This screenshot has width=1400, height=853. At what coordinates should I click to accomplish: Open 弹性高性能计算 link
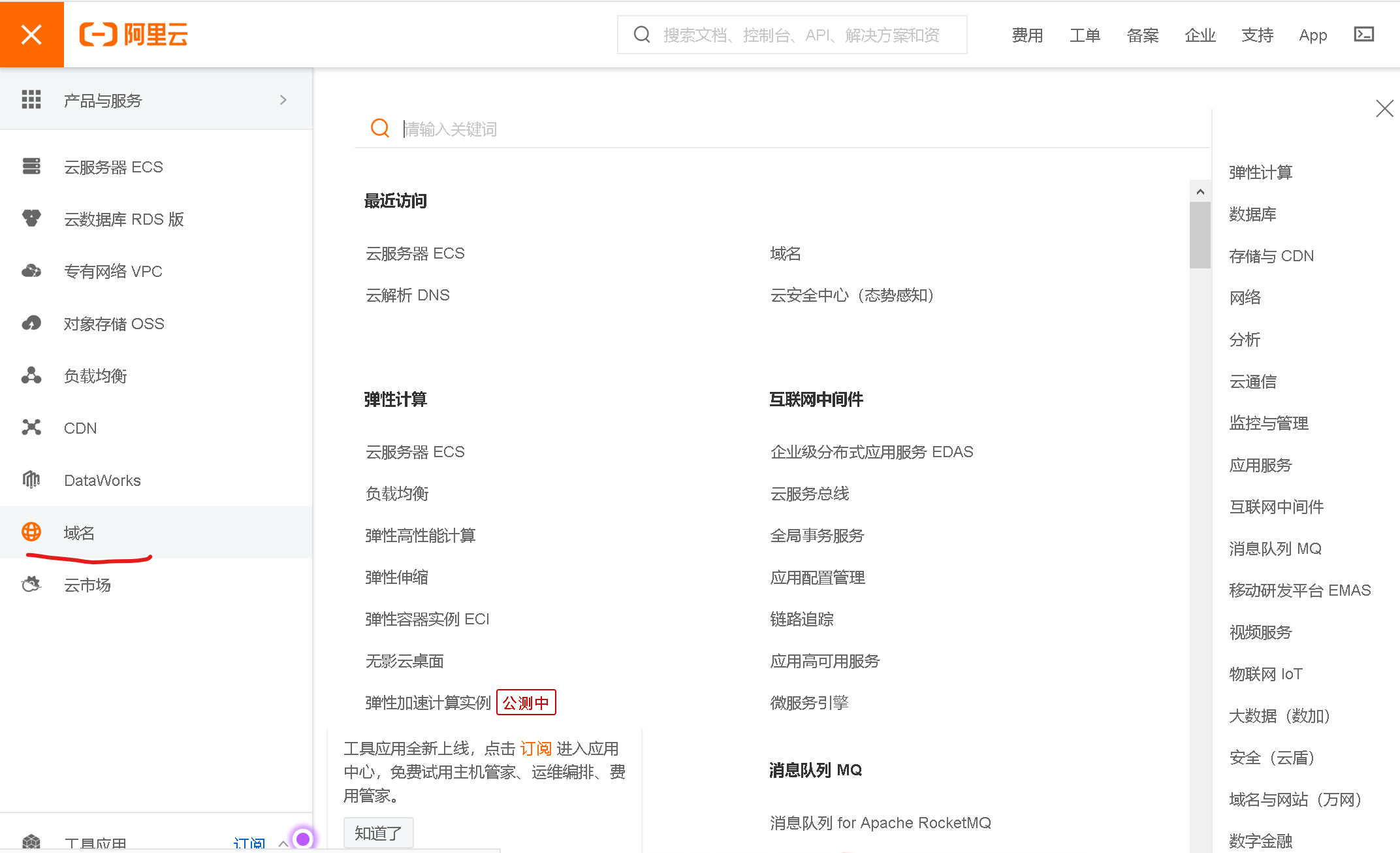421,536
